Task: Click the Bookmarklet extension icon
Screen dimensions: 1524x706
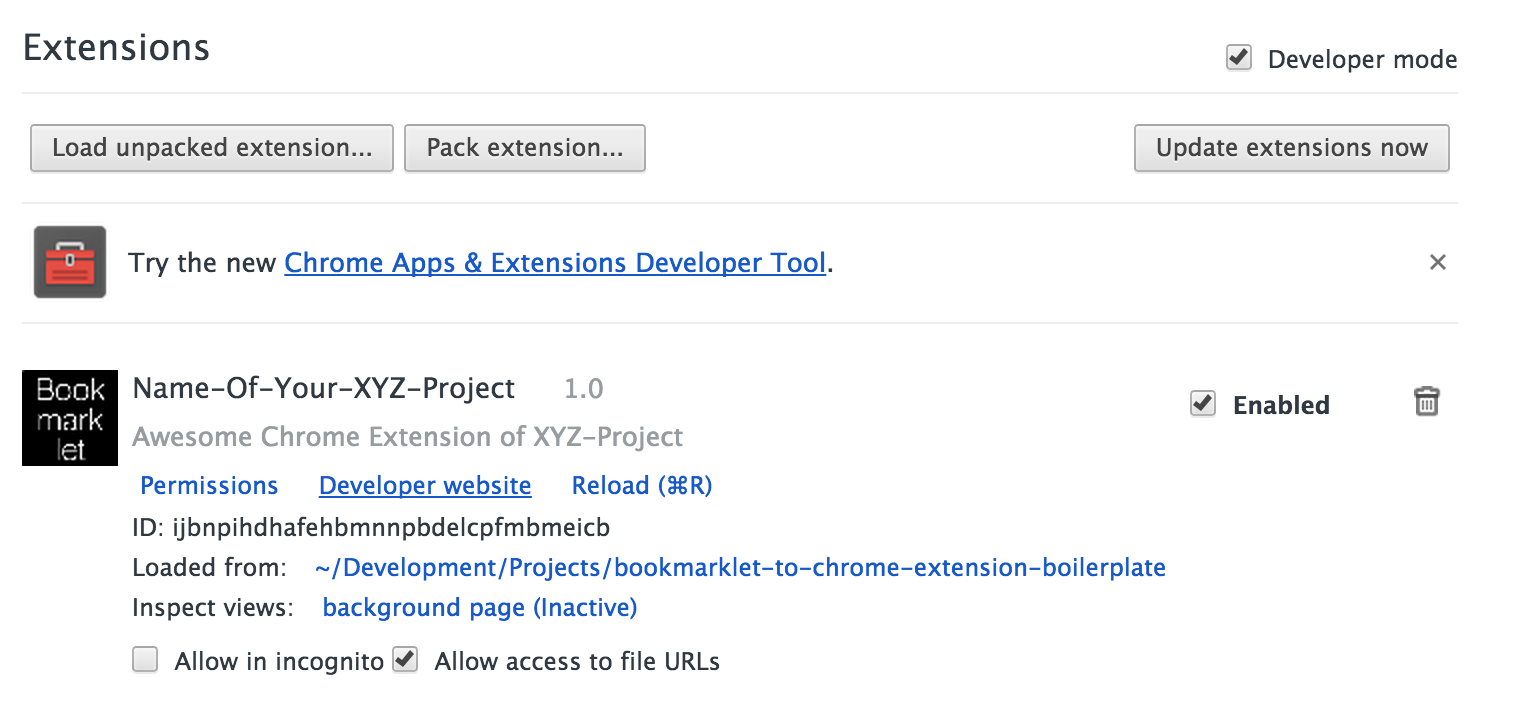Action: (x=70, y=419)
